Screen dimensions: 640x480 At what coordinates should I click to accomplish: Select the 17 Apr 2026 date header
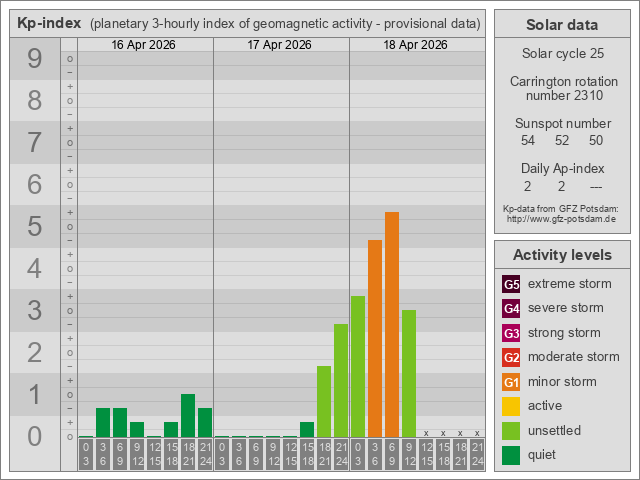coord(280,45)
